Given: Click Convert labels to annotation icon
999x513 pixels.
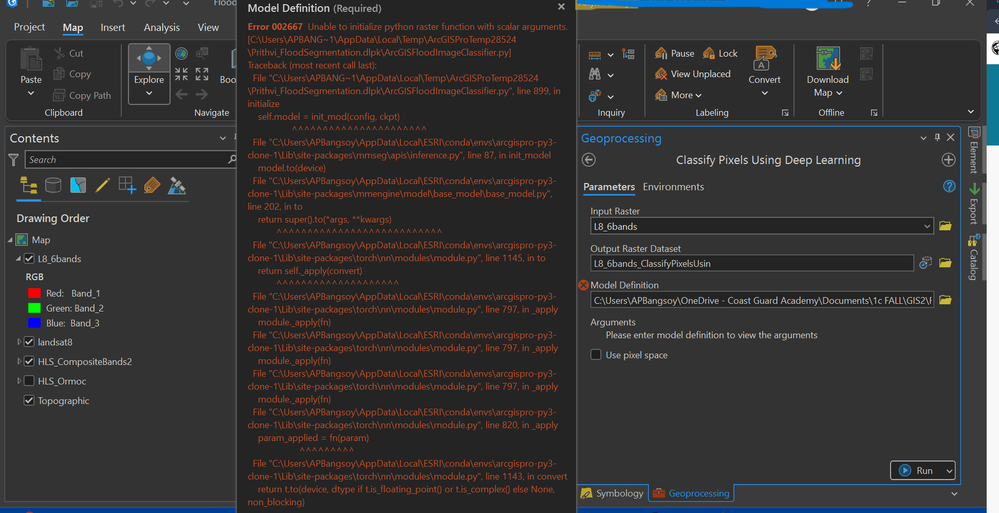Looking at the screenshot, I should (764, 58).
